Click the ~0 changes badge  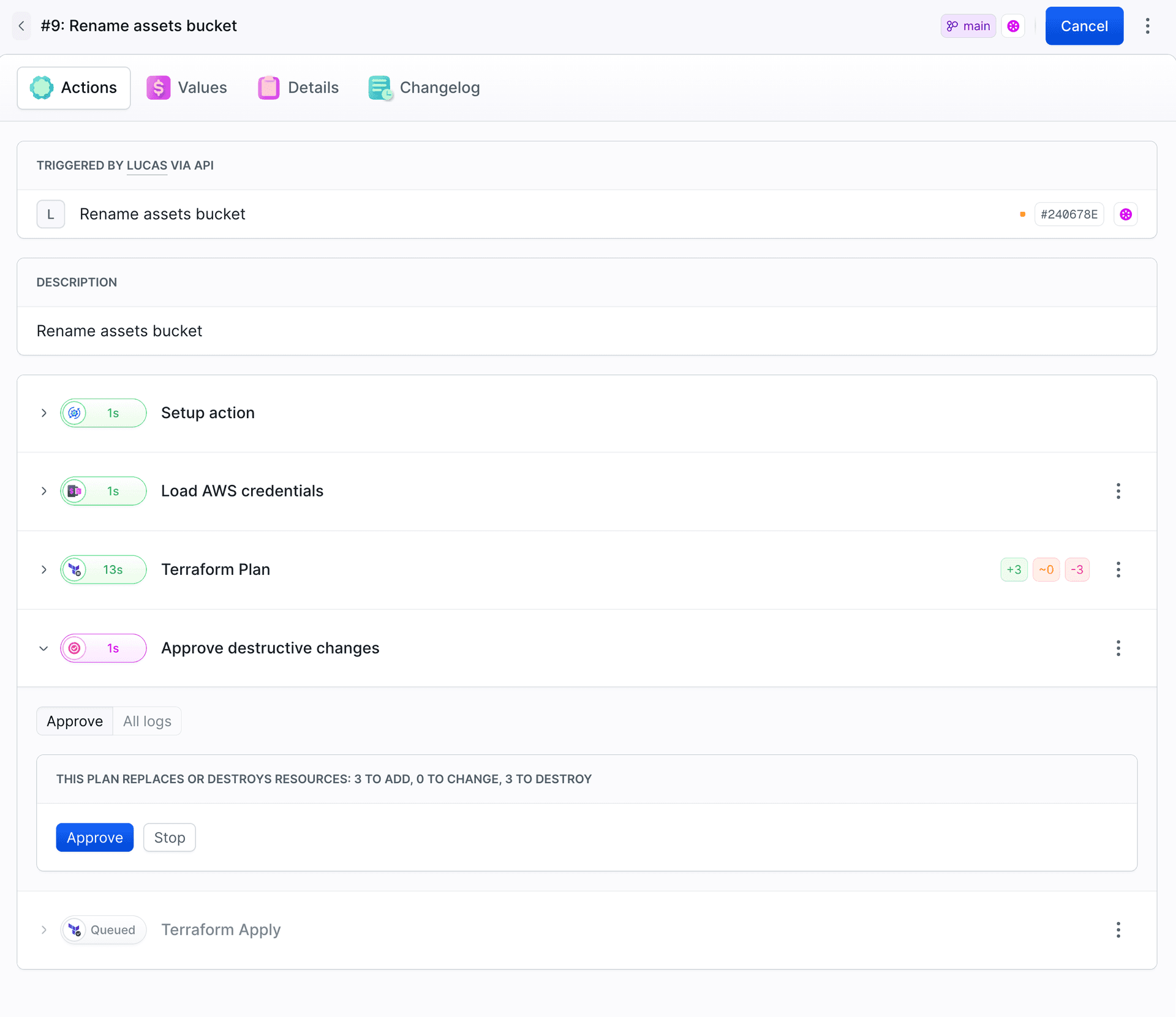pos(1046,569)
